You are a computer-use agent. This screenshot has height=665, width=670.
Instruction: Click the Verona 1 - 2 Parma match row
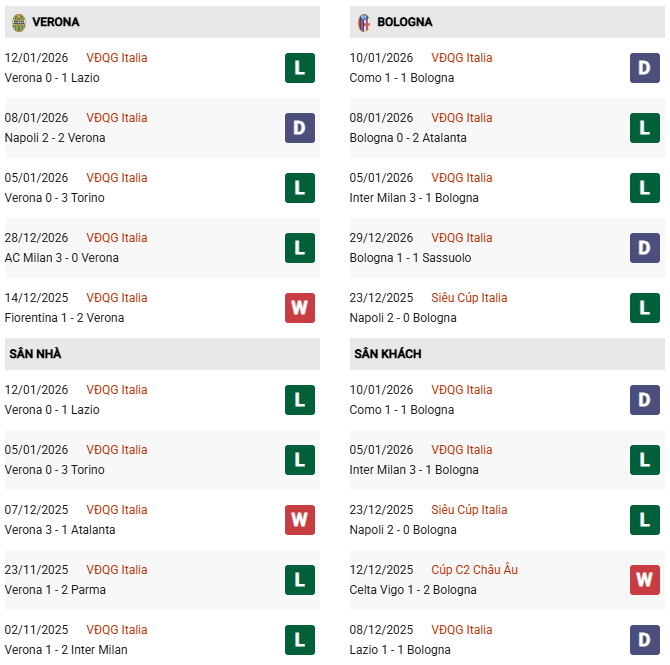click(x=56, y=590)
